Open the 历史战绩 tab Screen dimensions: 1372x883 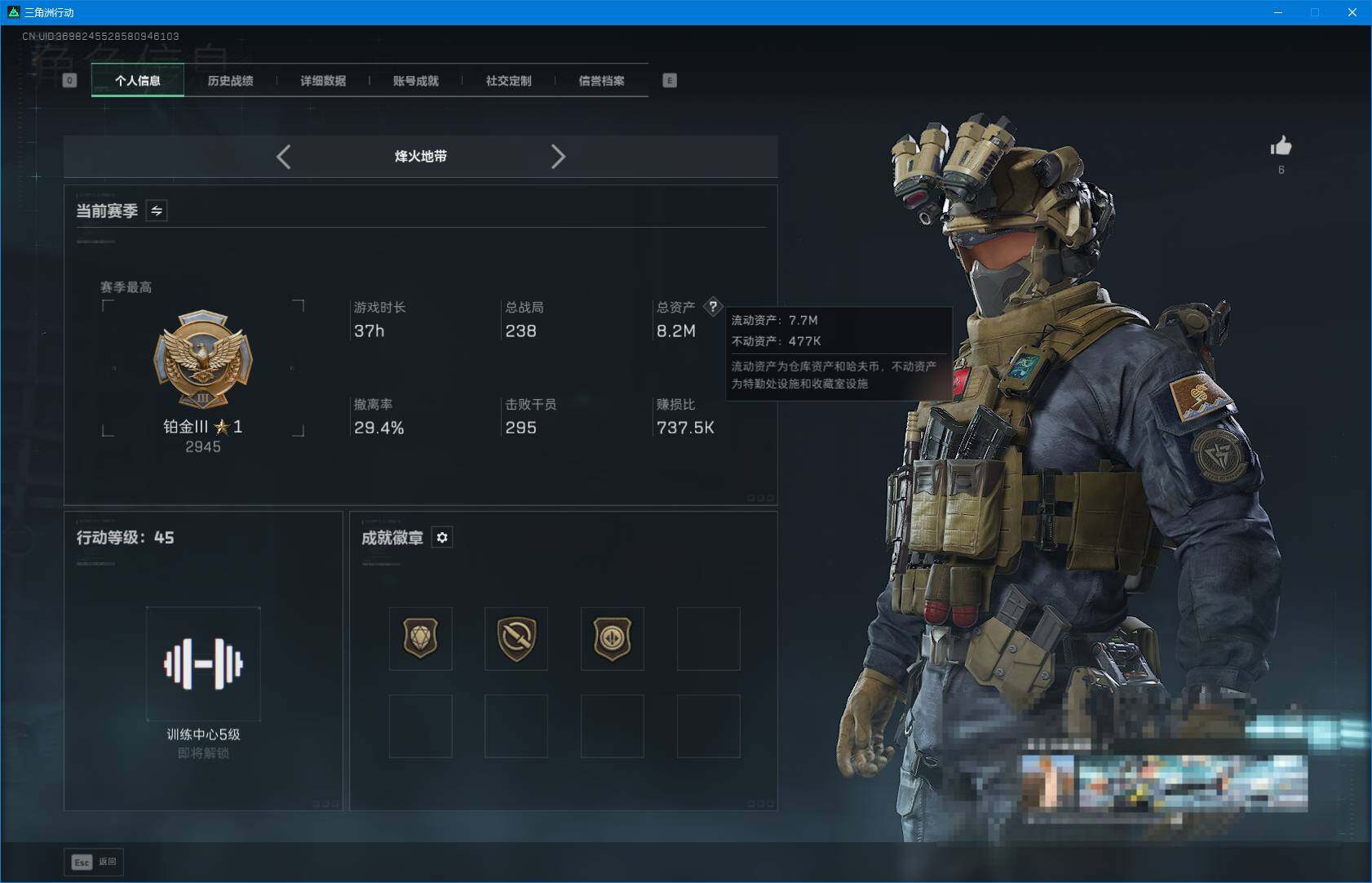(231, 81)
